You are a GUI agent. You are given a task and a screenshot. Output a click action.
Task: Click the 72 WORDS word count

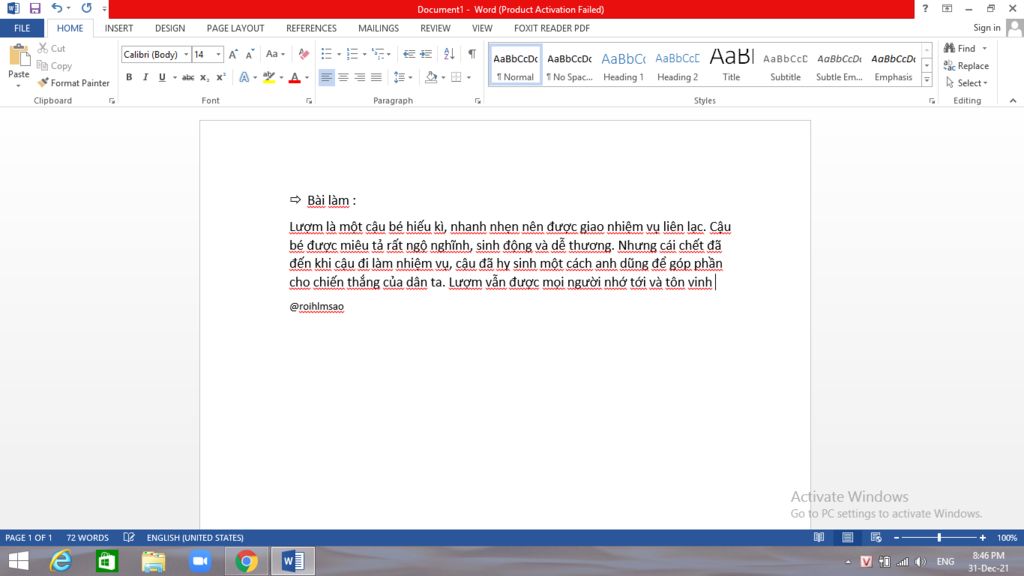(88, 537)
